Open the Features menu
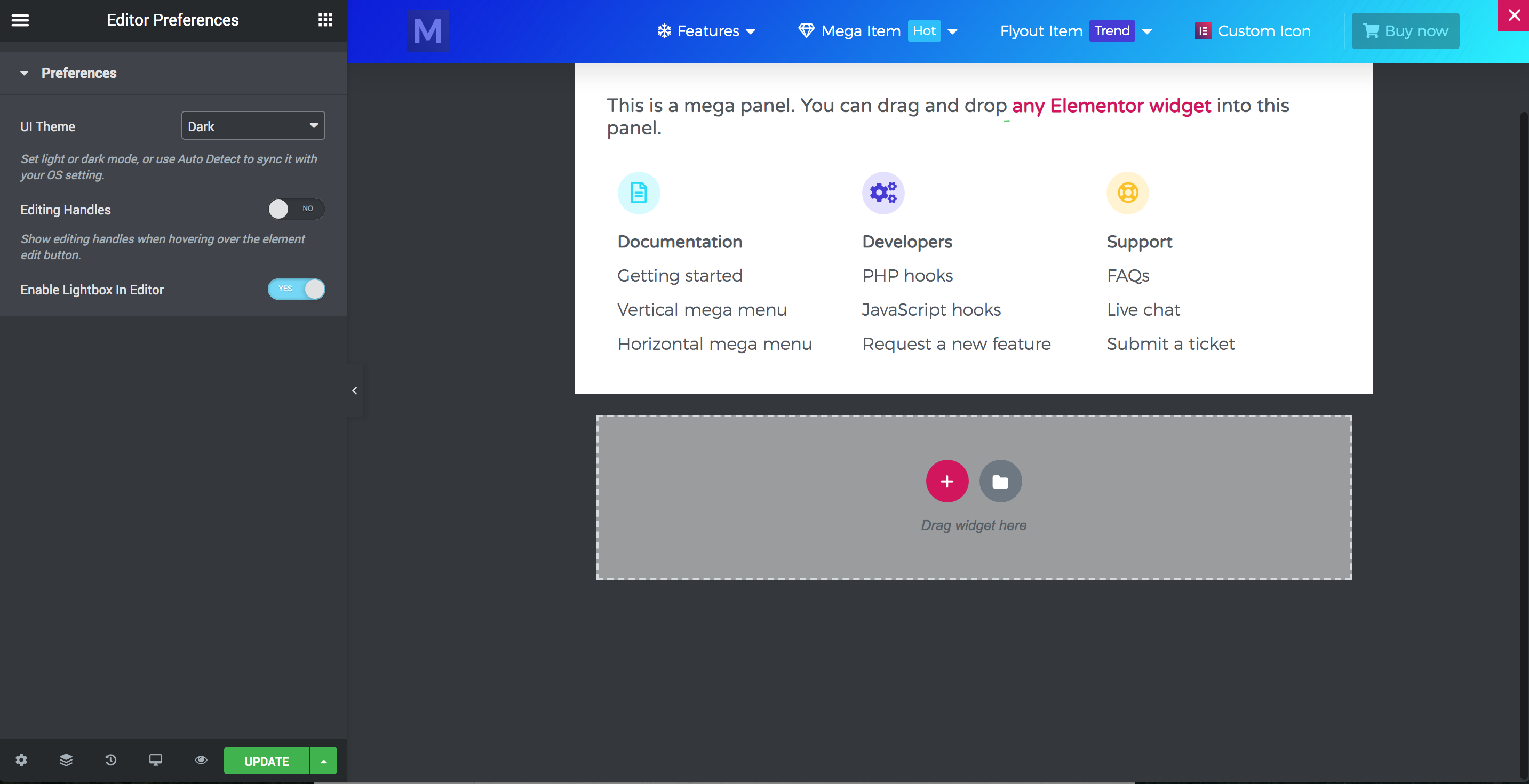 pos(707,31)
